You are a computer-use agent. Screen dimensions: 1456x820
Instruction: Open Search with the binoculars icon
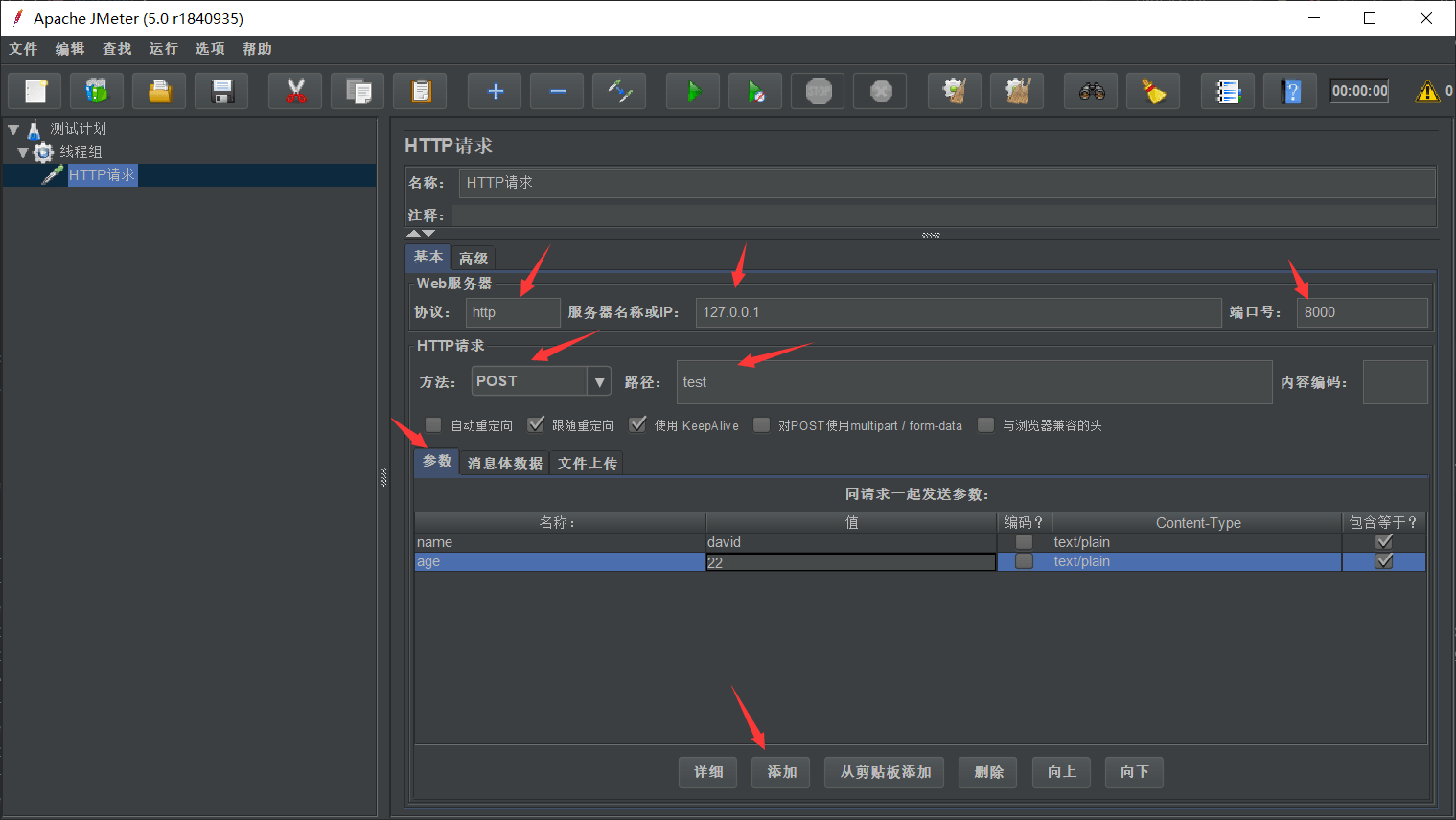pyautogui.click(x=1091, y=91)
